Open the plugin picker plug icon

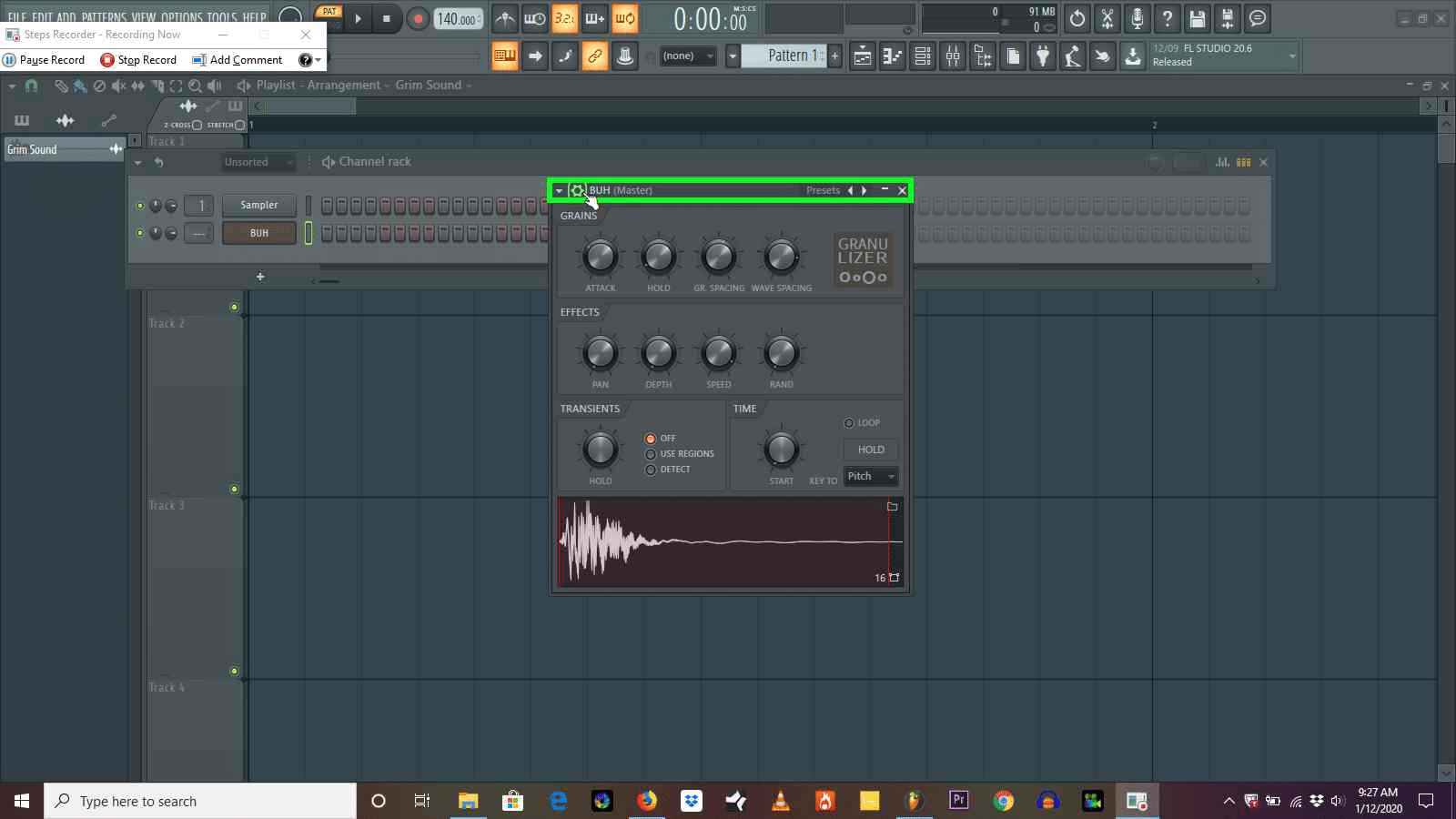tap(1042, 56)
